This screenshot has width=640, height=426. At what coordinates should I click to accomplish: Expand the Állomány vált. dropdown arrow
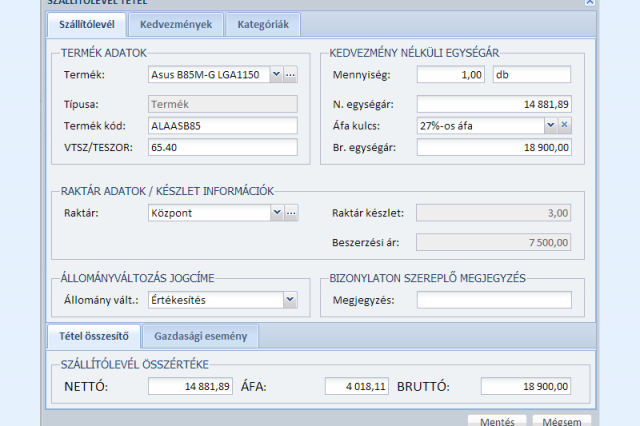[x=290, y=300]
